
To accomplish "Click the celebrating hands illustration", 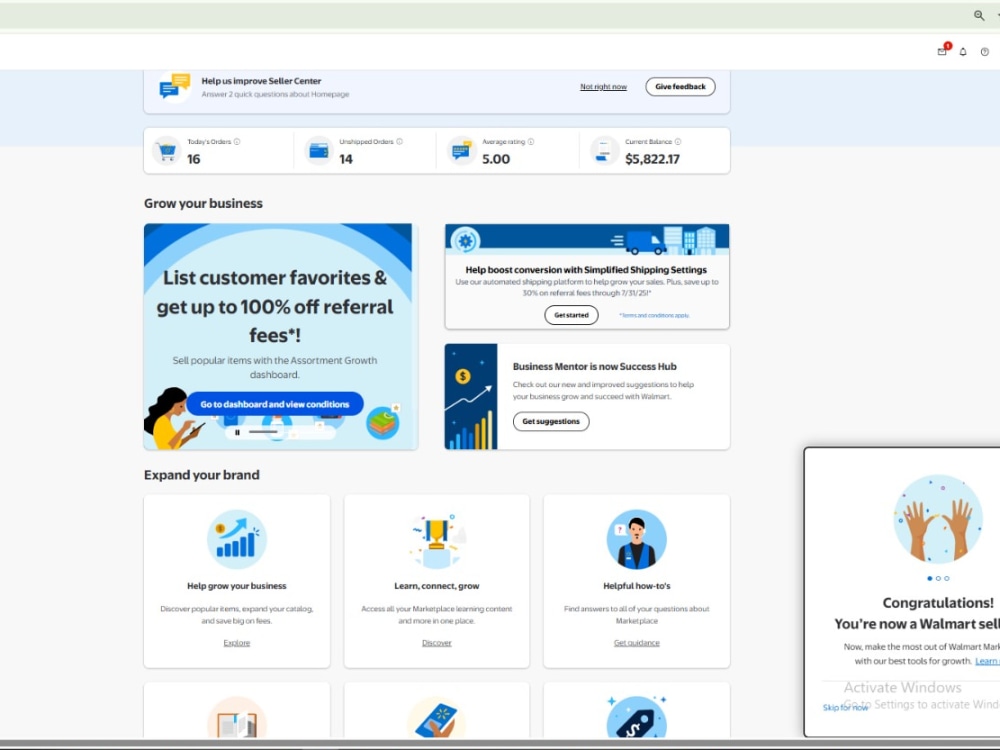I will (938, 519).
